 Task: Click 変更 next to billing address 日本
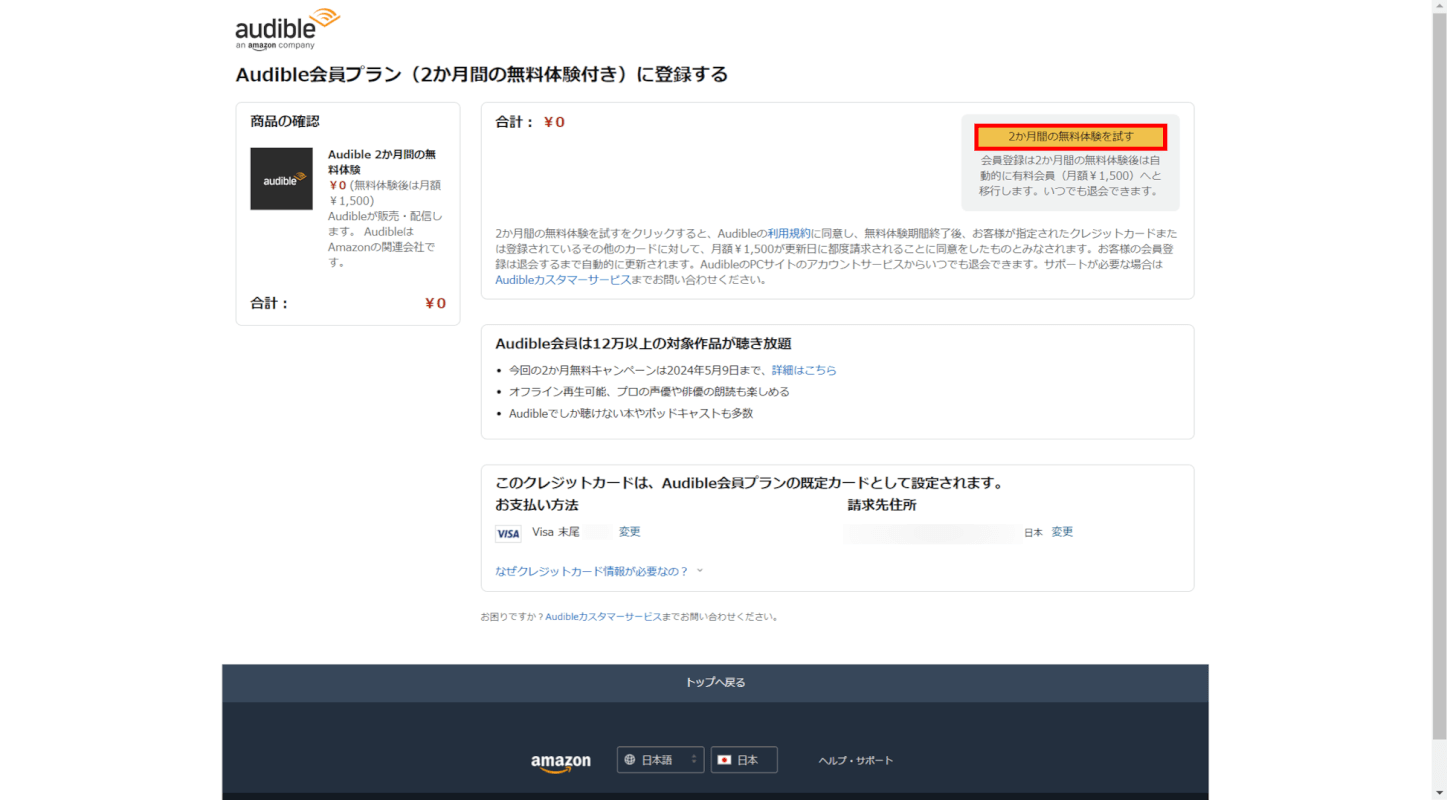point(1062,532)
